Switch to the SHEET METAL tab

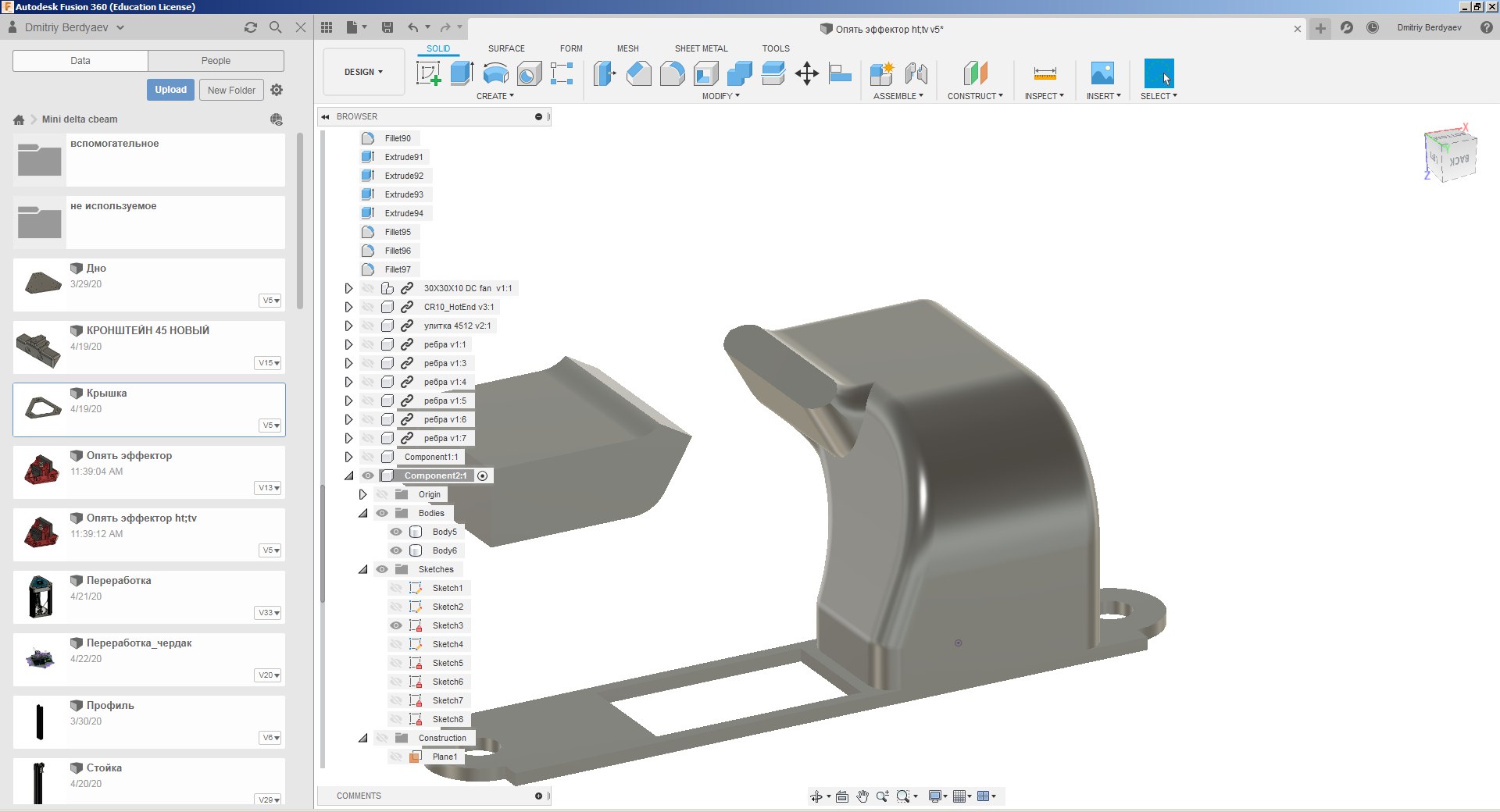pos(701,48)
